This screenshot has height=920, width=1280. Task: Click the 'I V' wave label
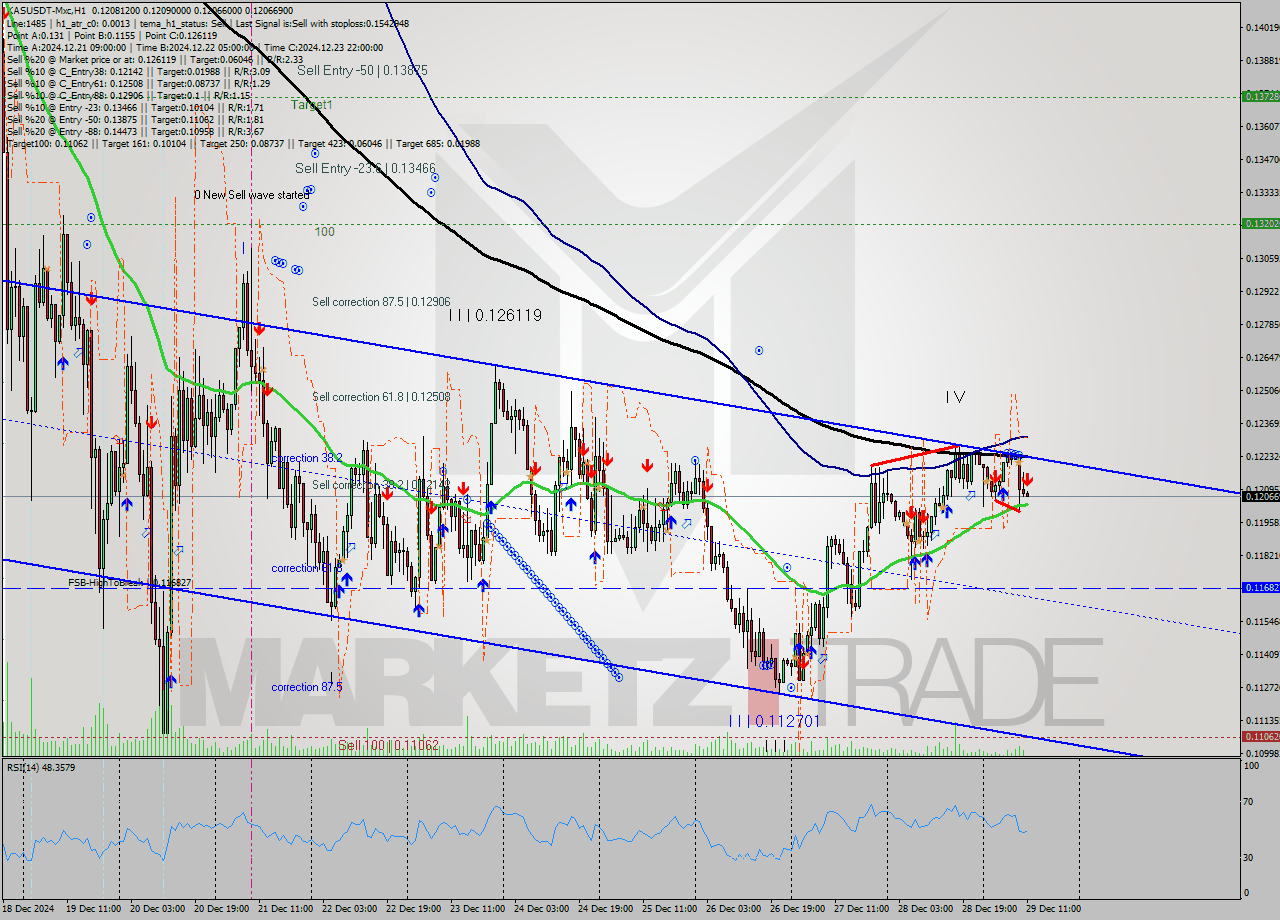955,397
